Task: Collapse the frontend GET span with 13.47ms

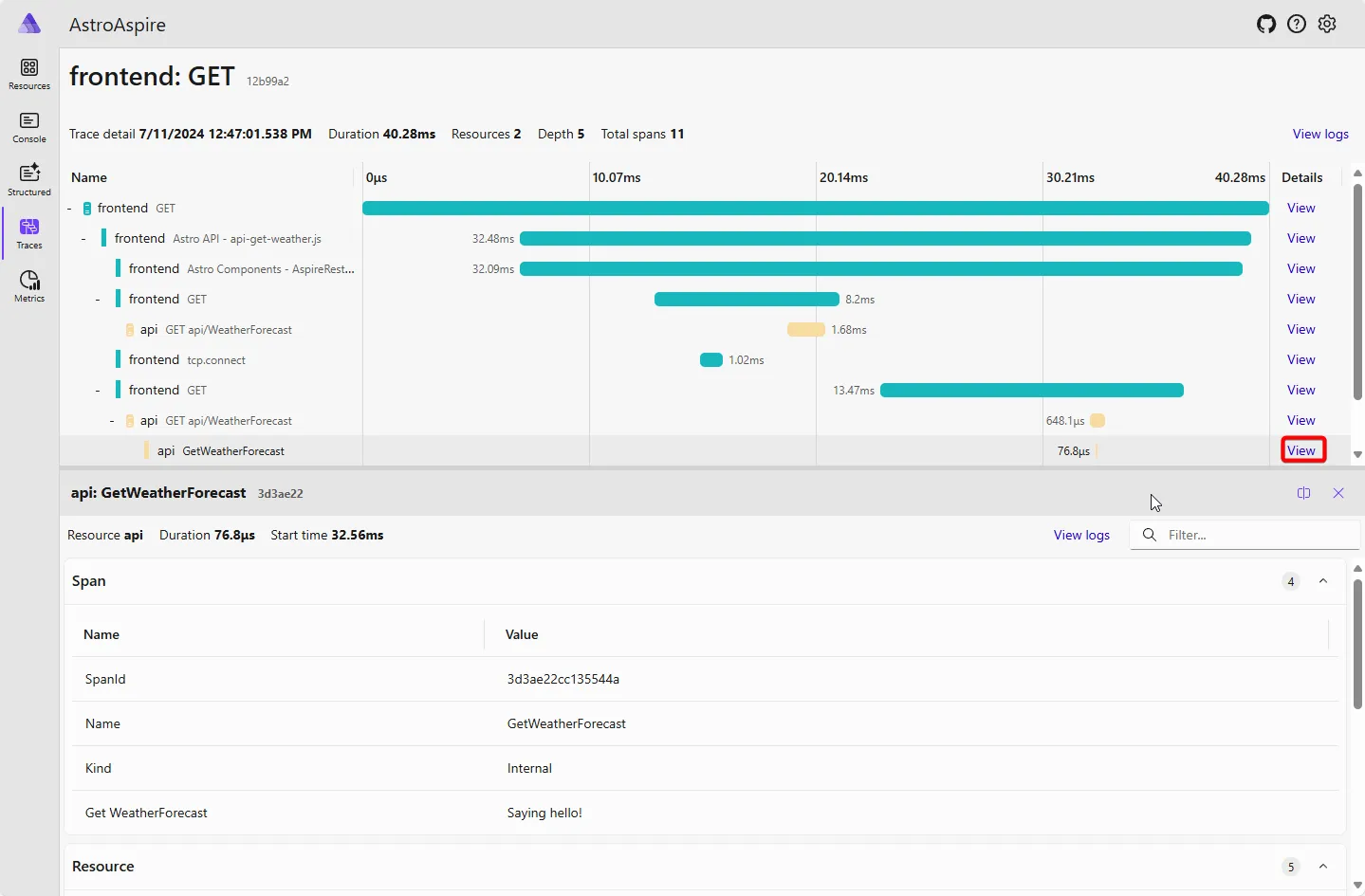Action: [98, 391]
